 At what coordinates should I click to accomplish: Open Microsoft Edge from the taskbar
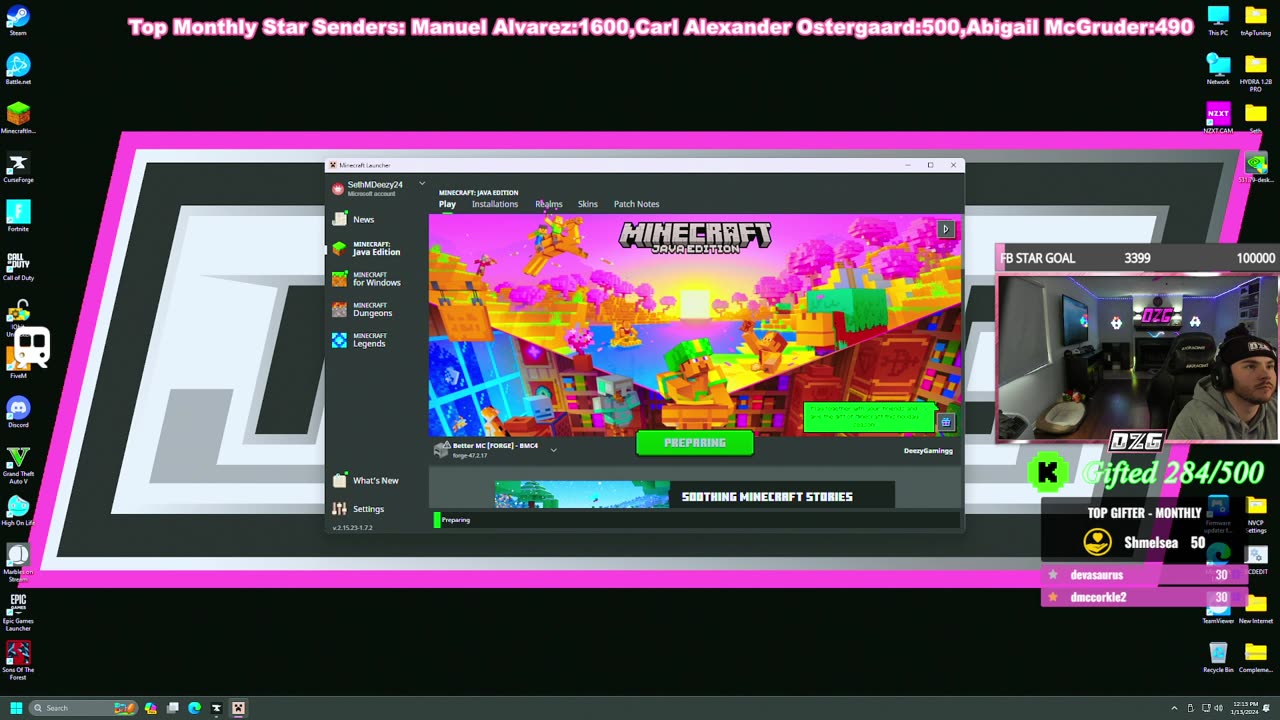click(194, 708)
